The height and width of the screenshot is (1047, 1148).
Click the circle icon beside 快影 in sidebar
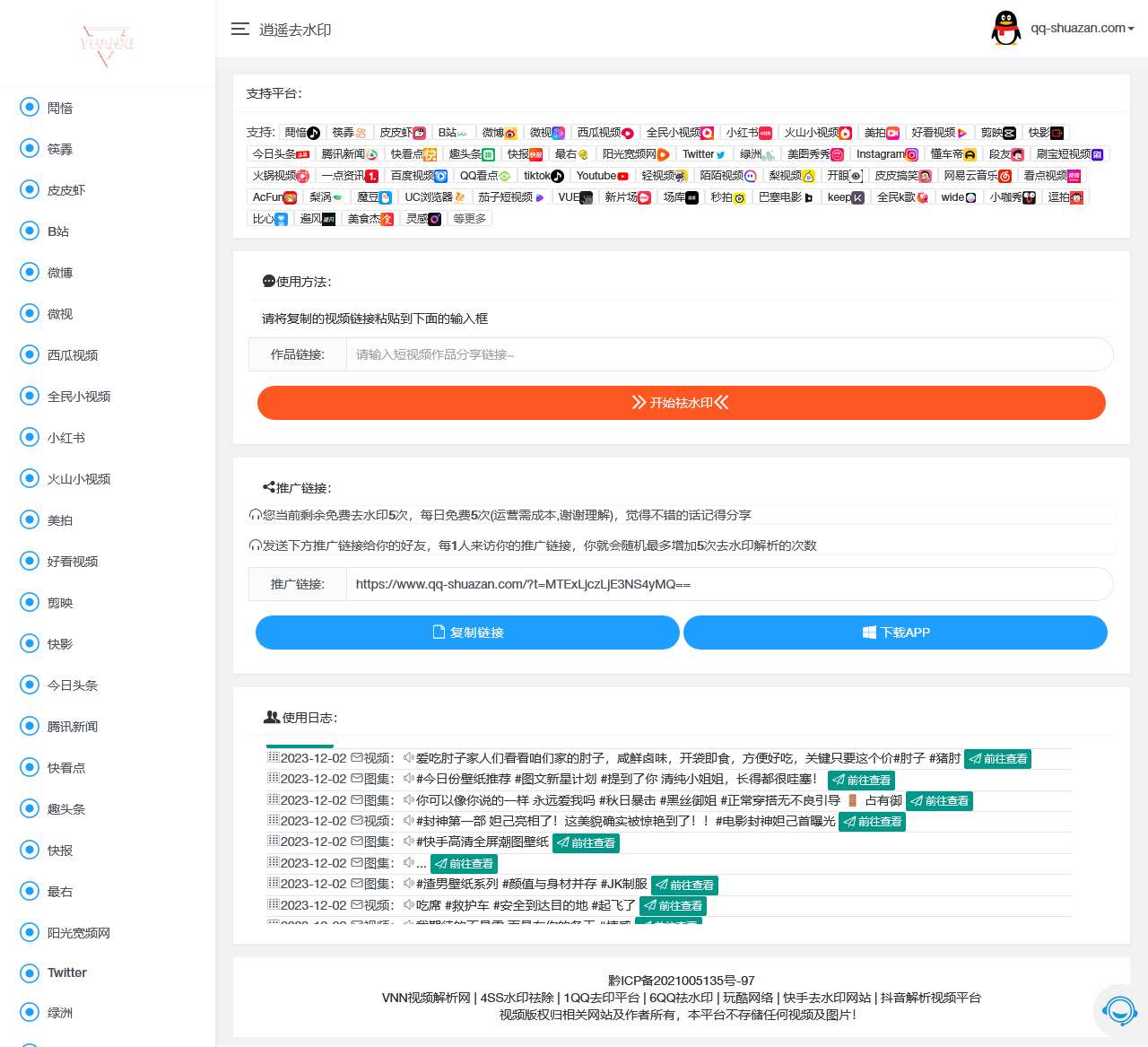coord(30,643)
